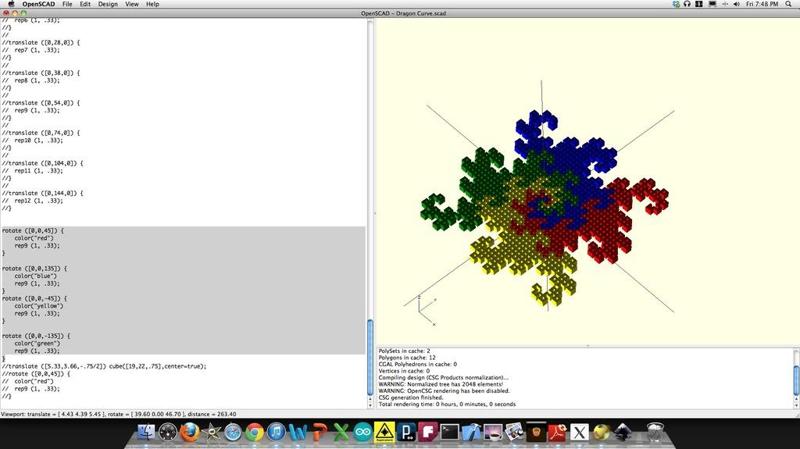Click the volume icon in the menu bar
The width and height of the screenshot is (800, 449).
tap(736, 4)
